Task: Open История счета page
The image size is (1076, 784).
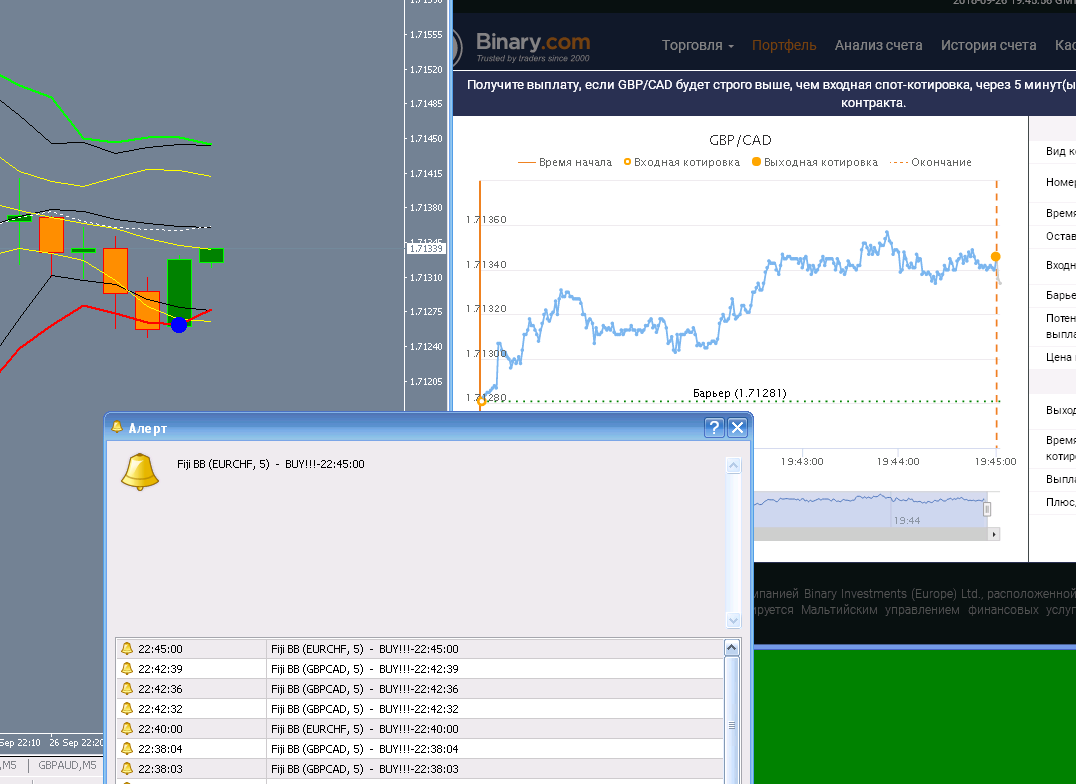Action: [x=988, y=45]
